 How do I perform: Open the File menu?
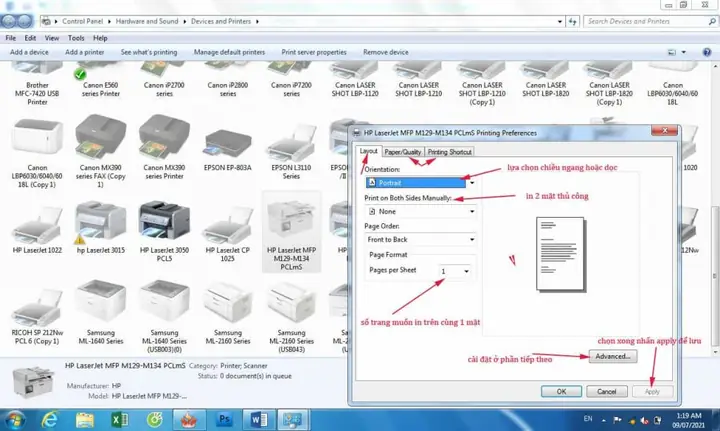[11, 38]
